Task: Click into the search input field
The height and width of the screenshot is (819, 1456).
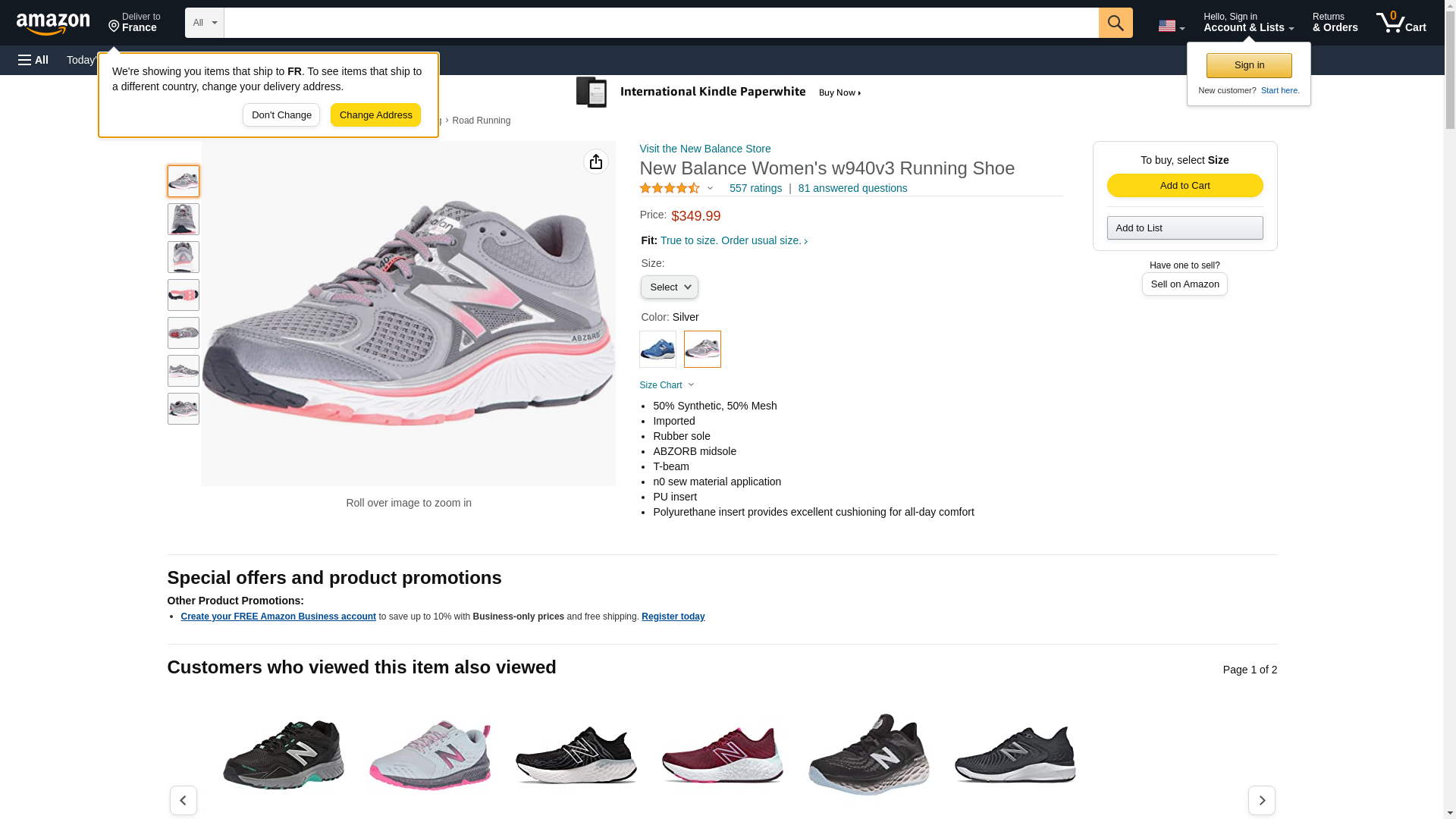Action: 661,23
